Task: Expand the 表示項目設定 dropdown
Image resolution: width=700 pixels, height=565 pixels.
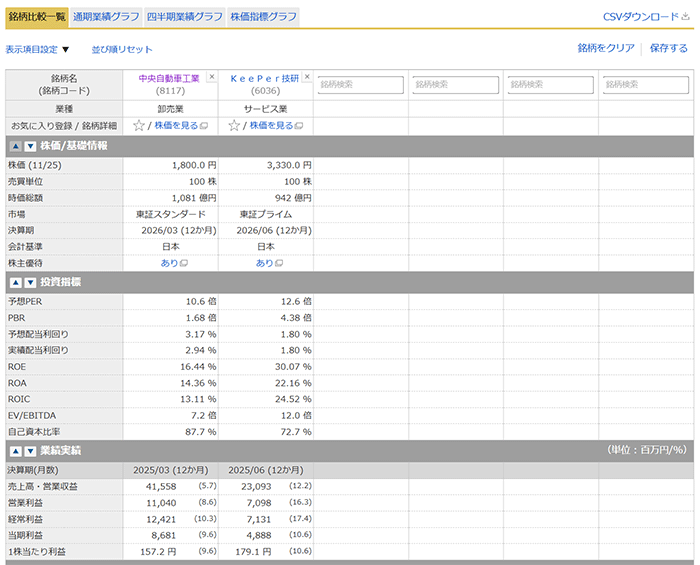Action: click(38, 49)
